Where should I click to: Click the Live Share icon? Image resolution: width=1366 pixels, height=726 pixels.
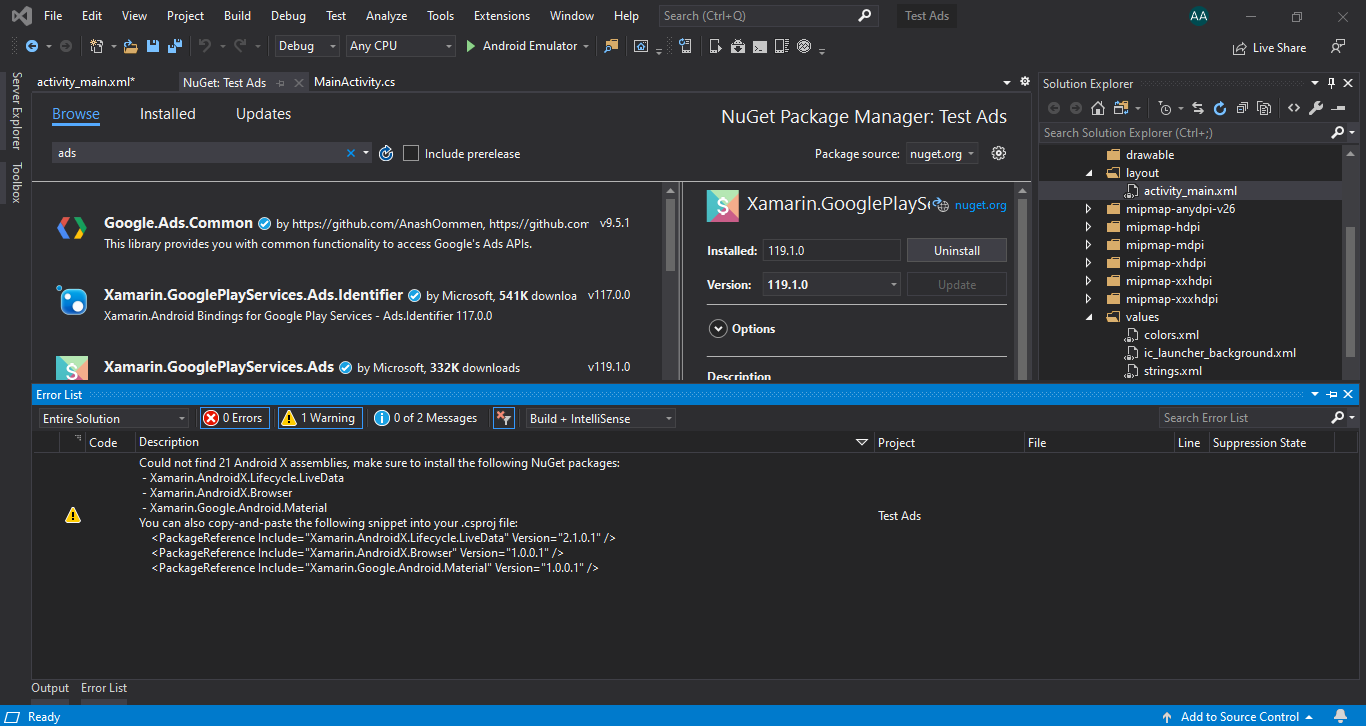[1240, 47]
